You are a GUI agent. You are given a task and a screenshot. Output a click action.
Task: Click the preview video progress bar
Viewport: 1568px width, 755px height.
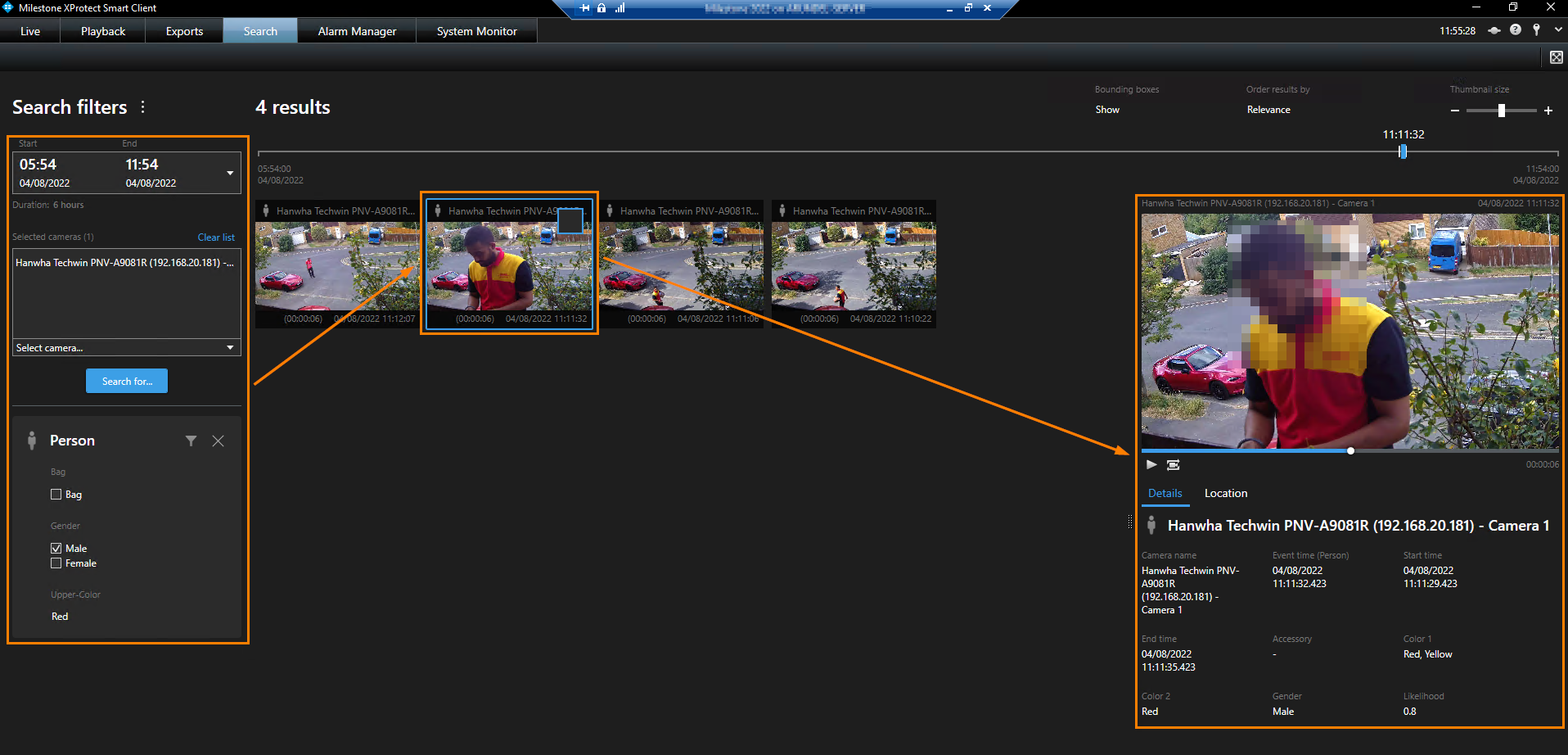click(x=1349, y=450)
